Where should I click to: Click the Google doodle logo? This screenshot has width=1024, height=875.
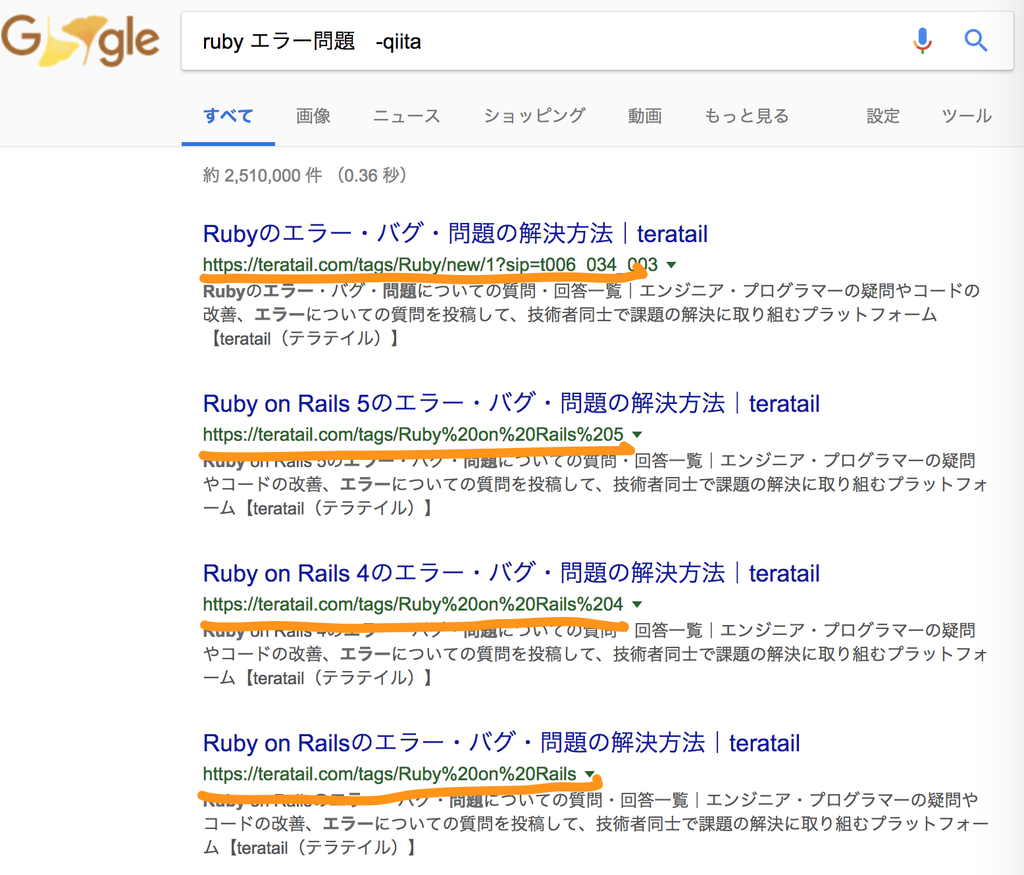[x=80, y=40]
